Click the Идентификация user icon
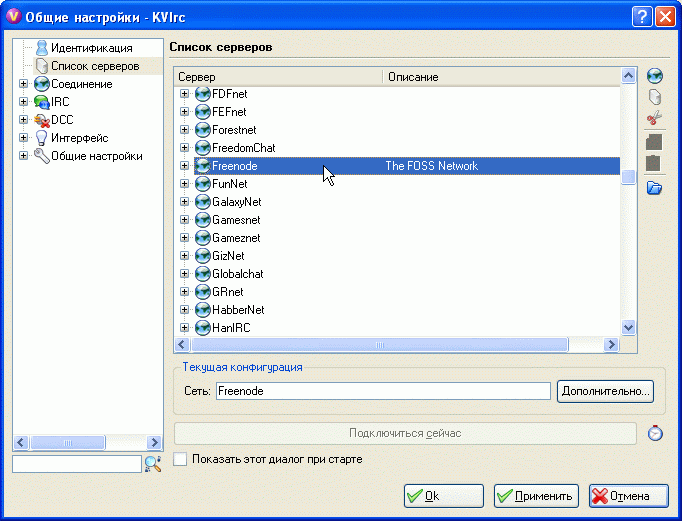Image resolution: width=682 pixels, height=521 pixels. (42, 48)
